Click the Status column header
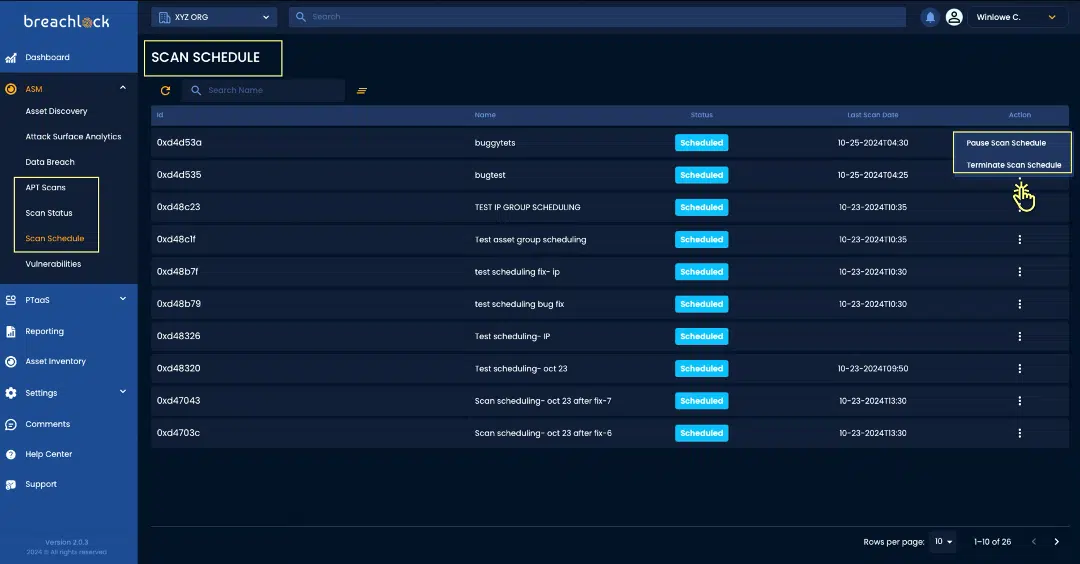Viewport: 1080px width, 564px height. pos(701,115)
